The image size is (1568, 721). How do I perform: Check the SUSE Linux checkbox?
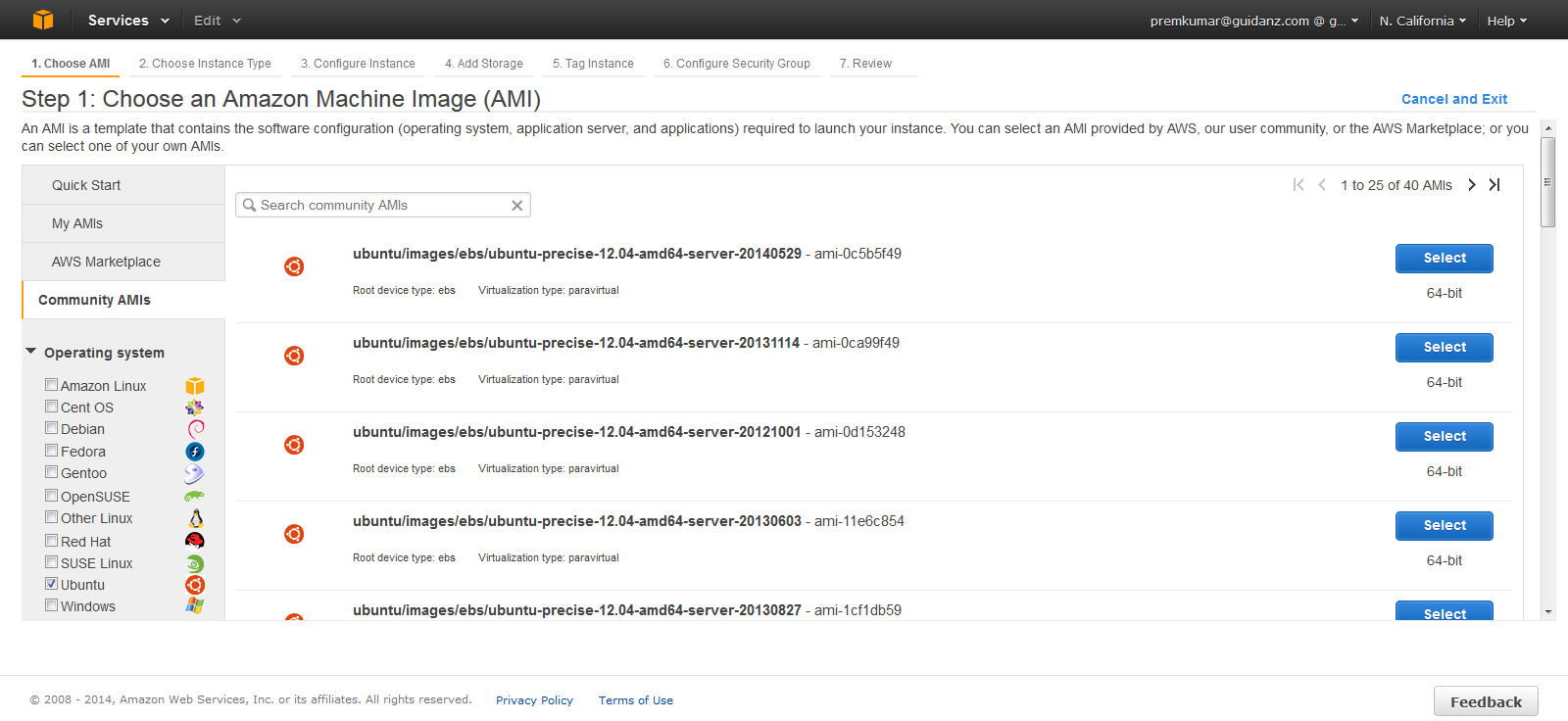pos(51,561)
